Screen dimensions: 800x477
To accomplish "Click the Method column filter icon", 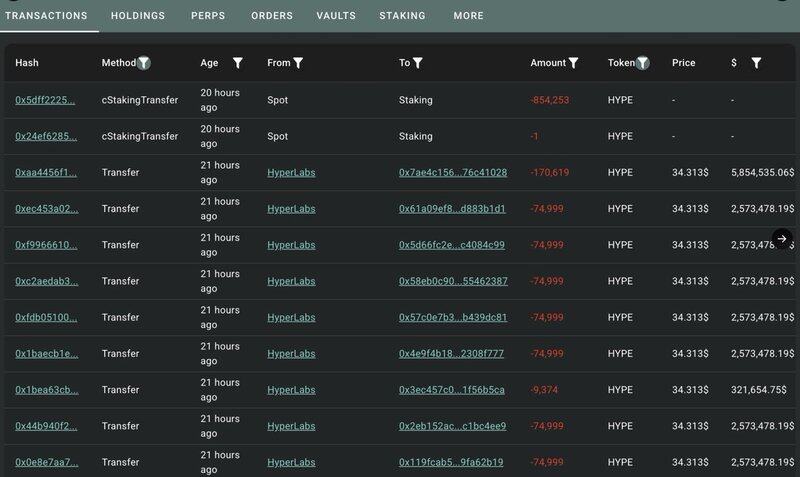I will pos(144,63).
